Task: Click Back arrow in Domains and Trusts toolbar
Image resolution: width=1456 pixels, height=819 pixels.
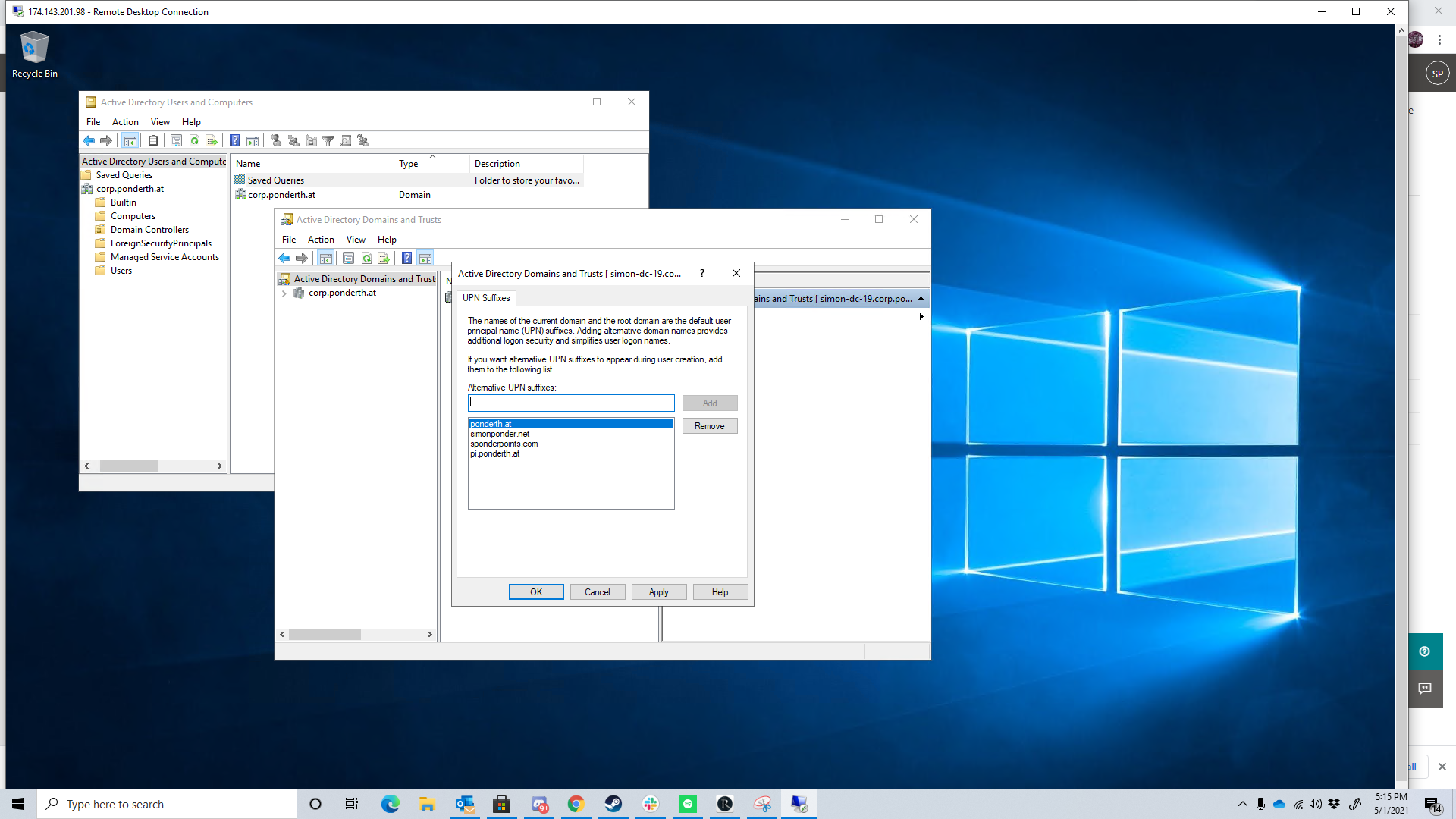Action: (284, 259)
